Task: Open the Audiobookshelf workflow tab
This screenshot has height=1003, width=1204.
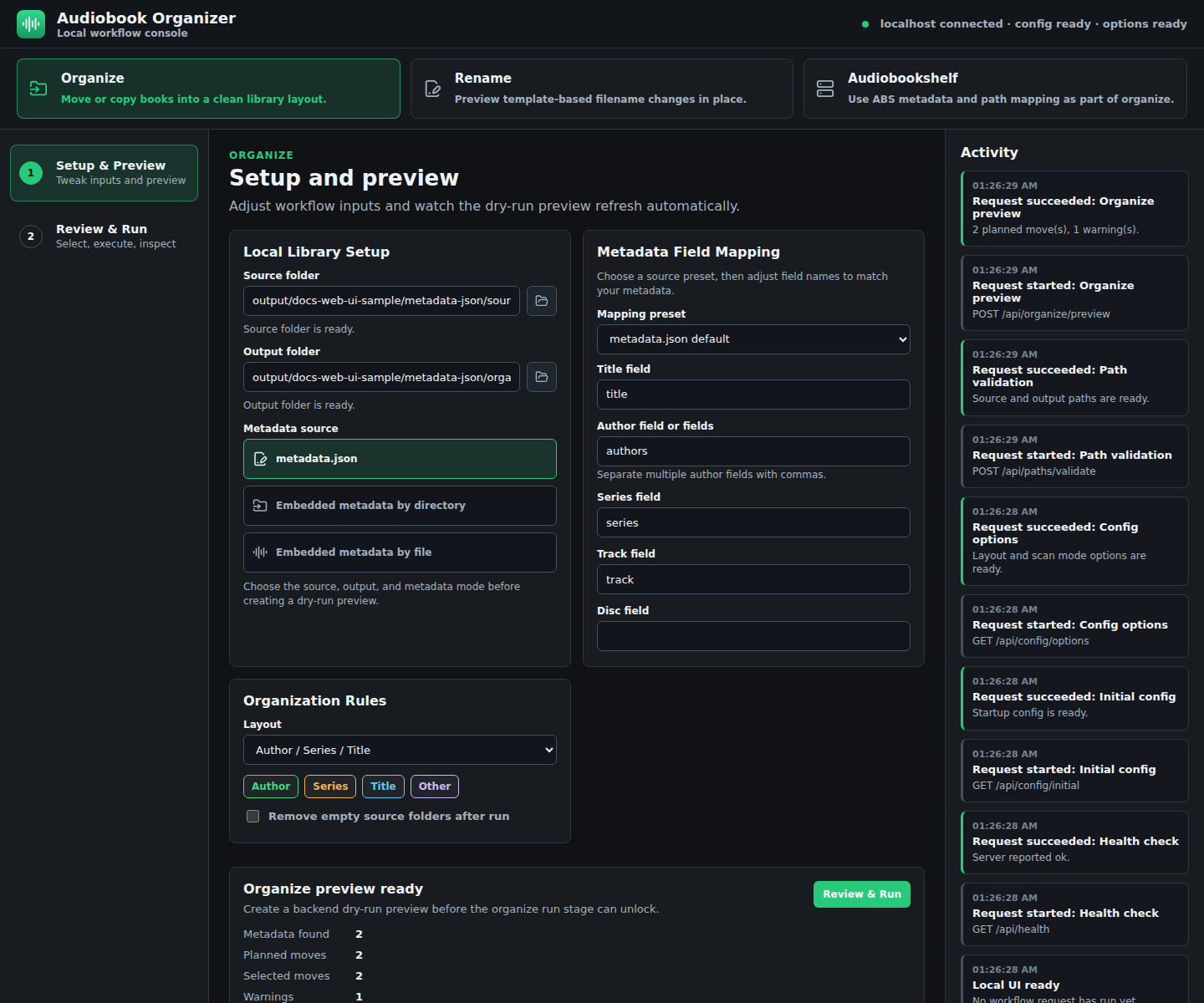Action: point(995,89)
